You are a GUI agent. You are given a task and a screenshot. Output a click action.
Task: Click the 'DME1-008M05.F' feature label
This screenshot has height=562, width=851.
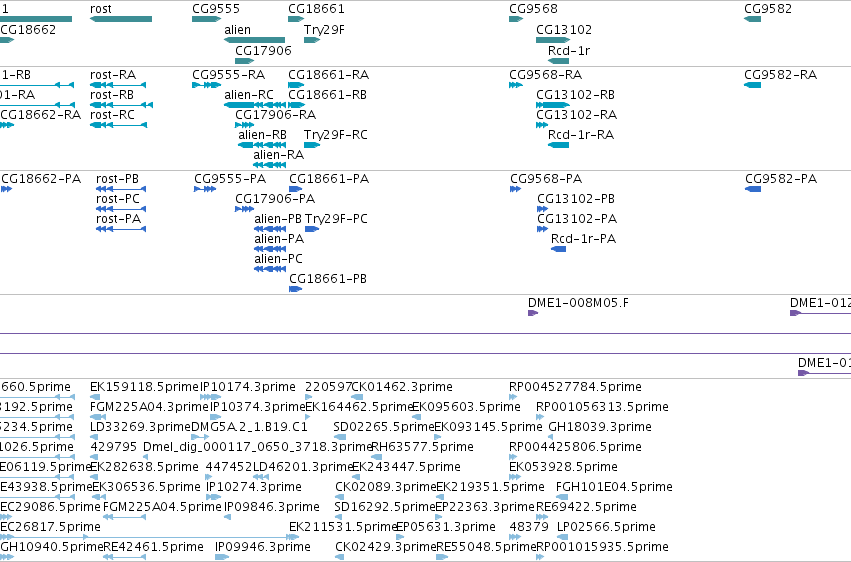pyautogui.click(x=579, y=303)
